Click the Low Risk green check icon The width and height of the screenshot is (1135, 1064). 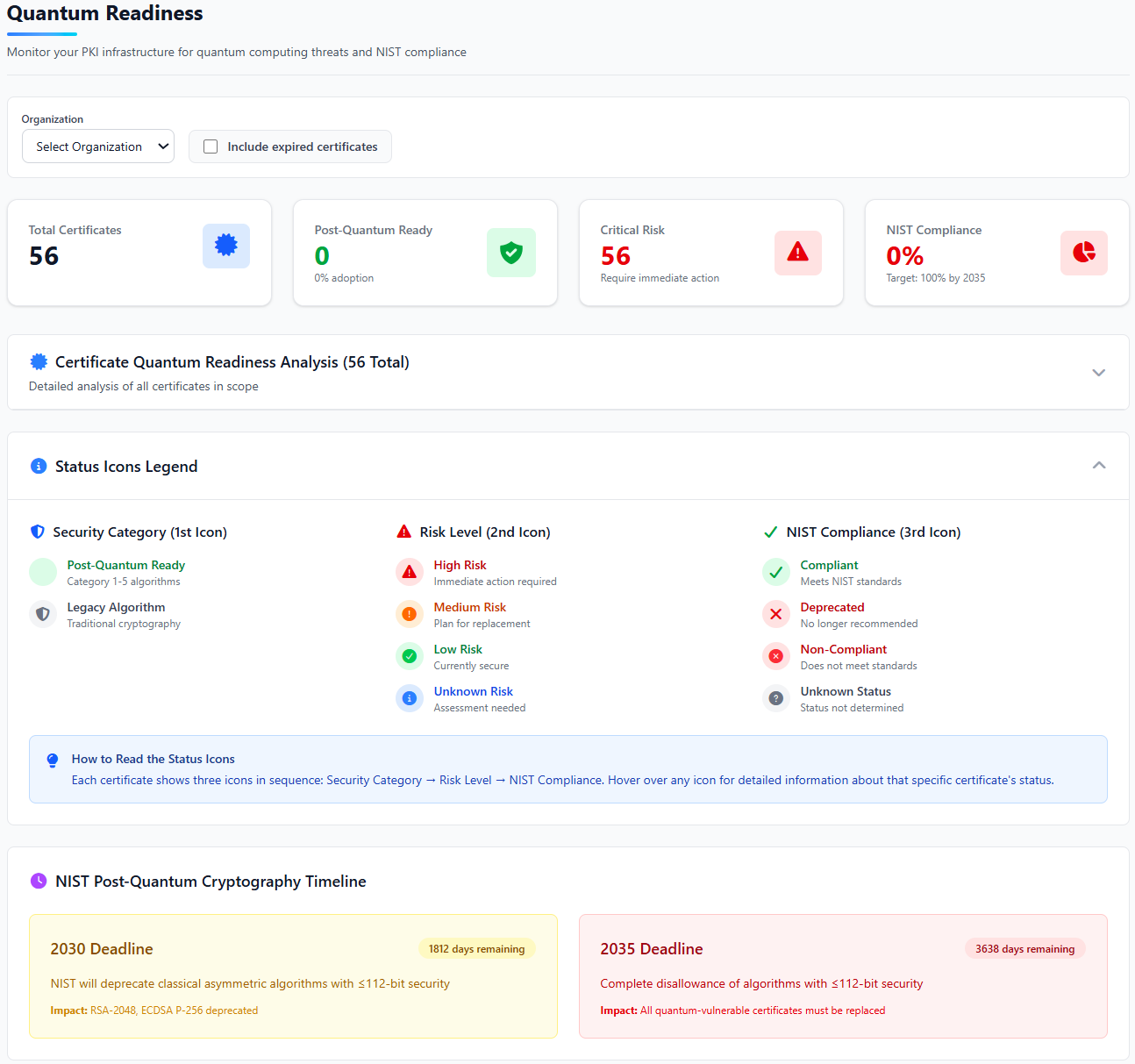coord(410,656)
